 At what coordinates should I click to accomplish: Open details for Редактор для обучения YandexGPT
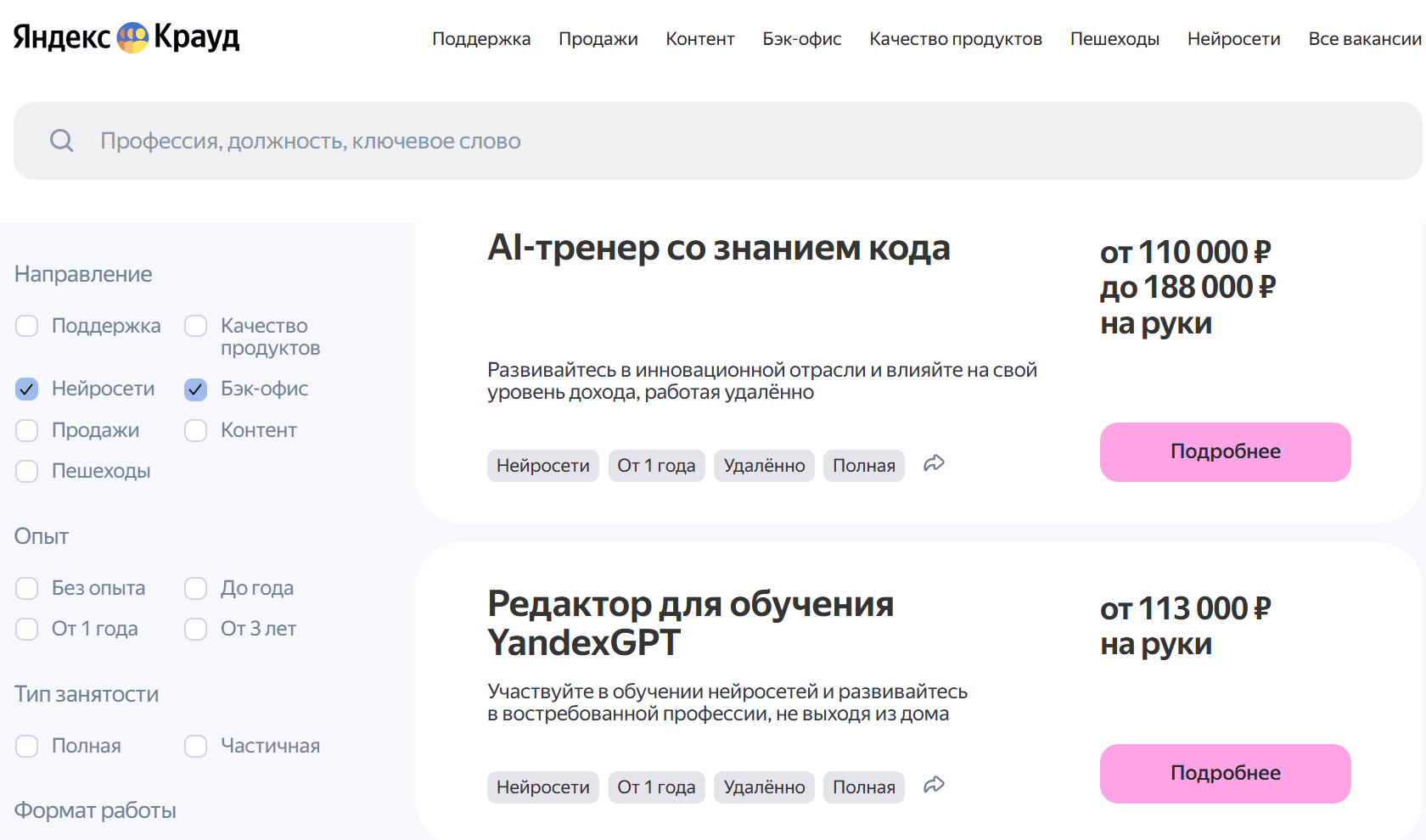coord(1226,774)
